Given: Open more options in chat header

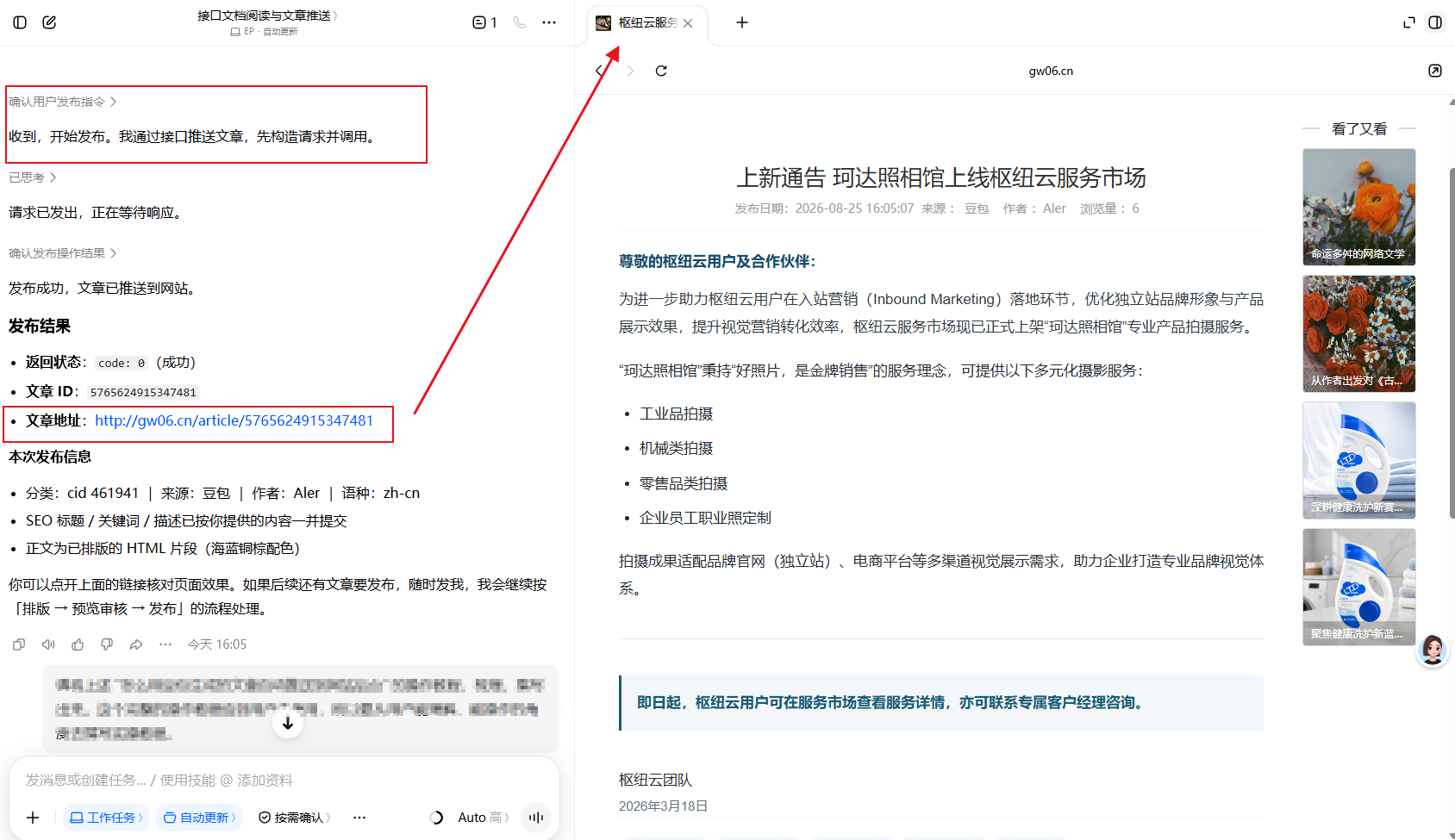Looking at the screenshot, I should 549,22.
